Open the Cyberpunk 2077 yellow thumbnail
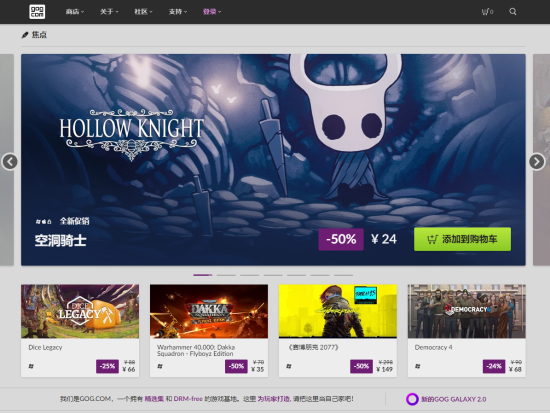The height and width of the screenshot is (413, 550). tap(338, 311)
